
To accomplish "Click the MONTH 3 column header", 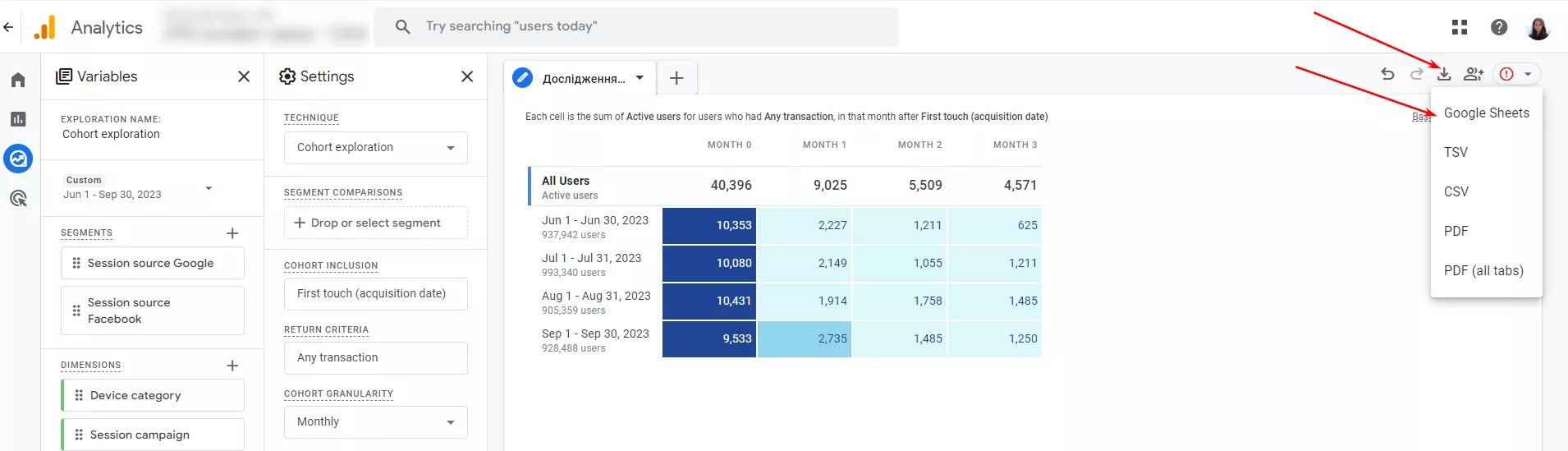I will coord(1015,145).
